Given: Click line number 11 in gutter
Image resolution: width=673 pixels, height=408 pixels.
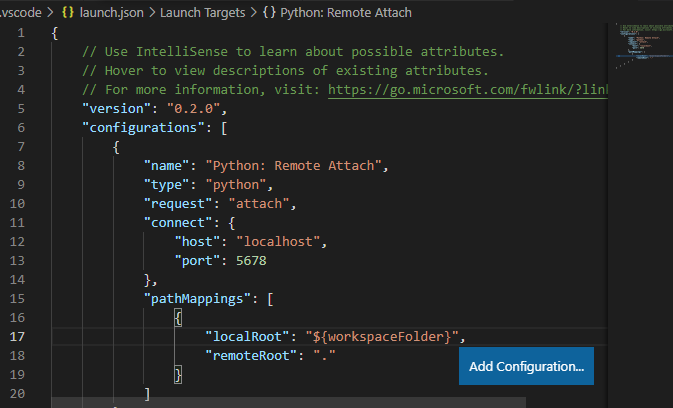Looking at the screenshot, I should pyautogui.click(x=17, y=222).
